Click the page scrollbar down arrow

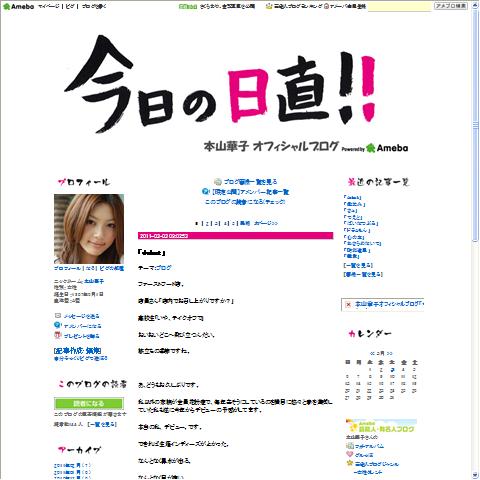tap(476, 475)
